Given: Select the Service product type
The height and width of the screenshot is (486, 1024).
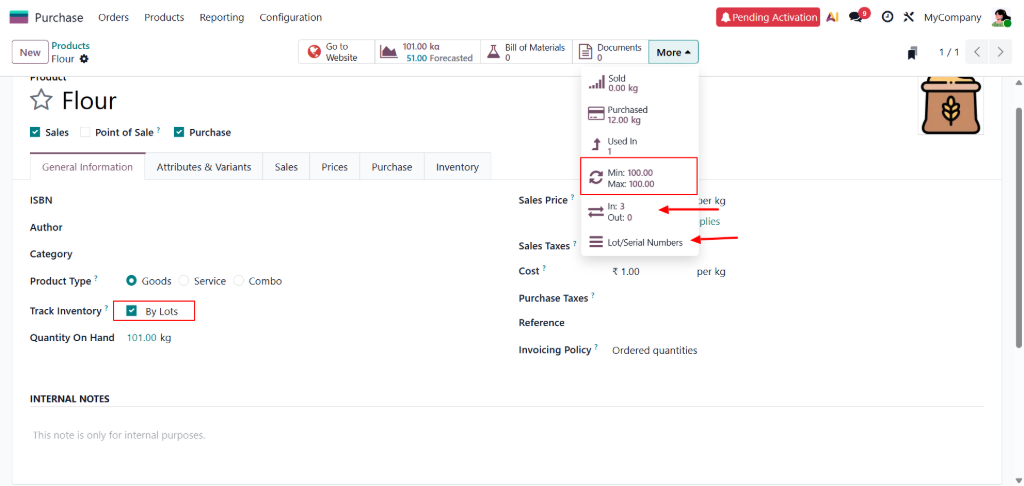Looking at the screenshot, I should (184, 281).
